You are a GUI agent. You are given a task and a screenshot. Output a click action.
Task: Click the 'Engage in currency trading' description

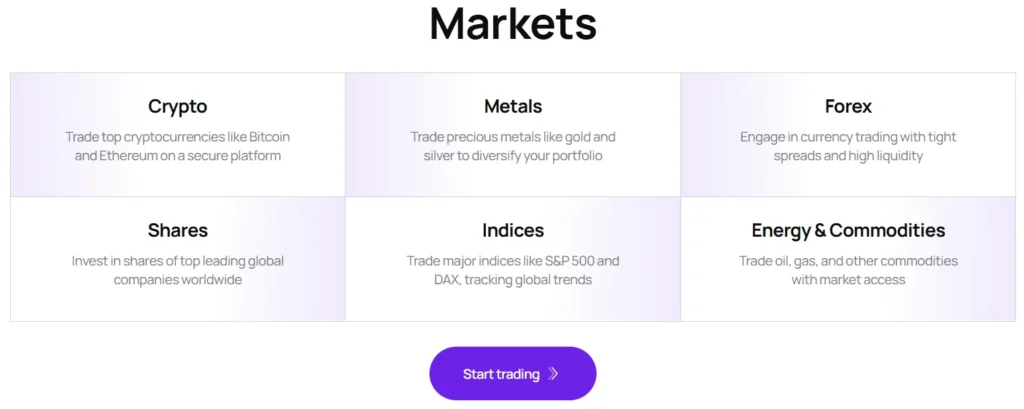(848, 146)
